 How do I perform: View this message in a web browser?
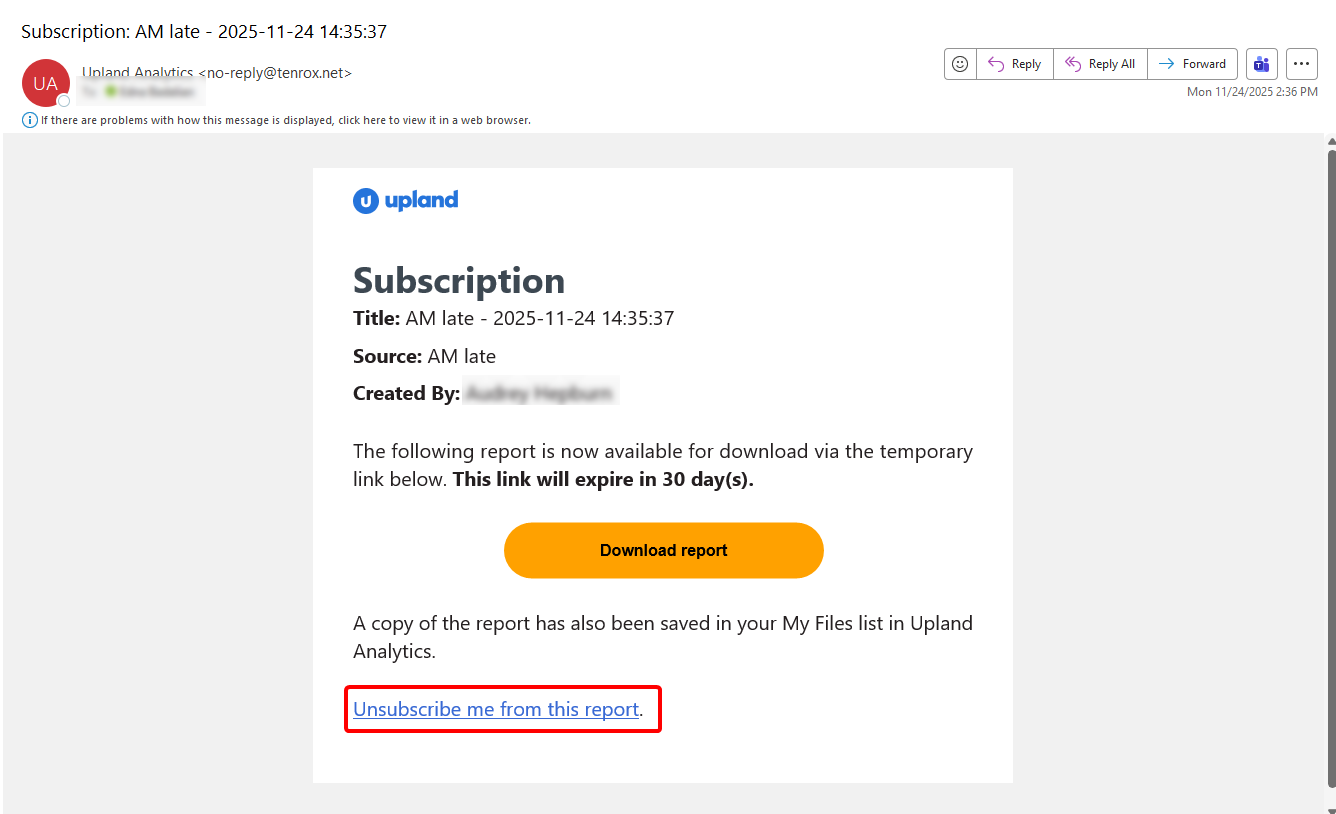point(285,120)
